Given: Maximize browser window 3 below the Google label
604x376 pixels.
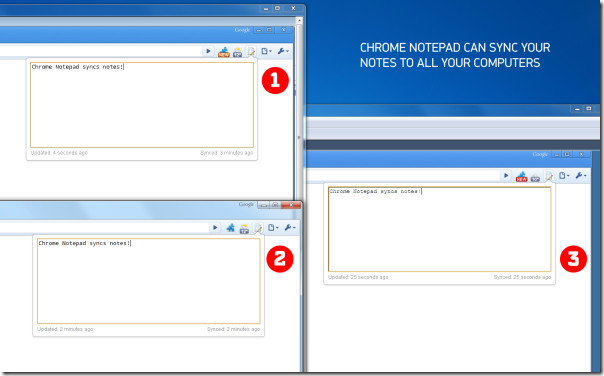Looking at the screenshot, I should pyautogui.click(x=567, y=154).
